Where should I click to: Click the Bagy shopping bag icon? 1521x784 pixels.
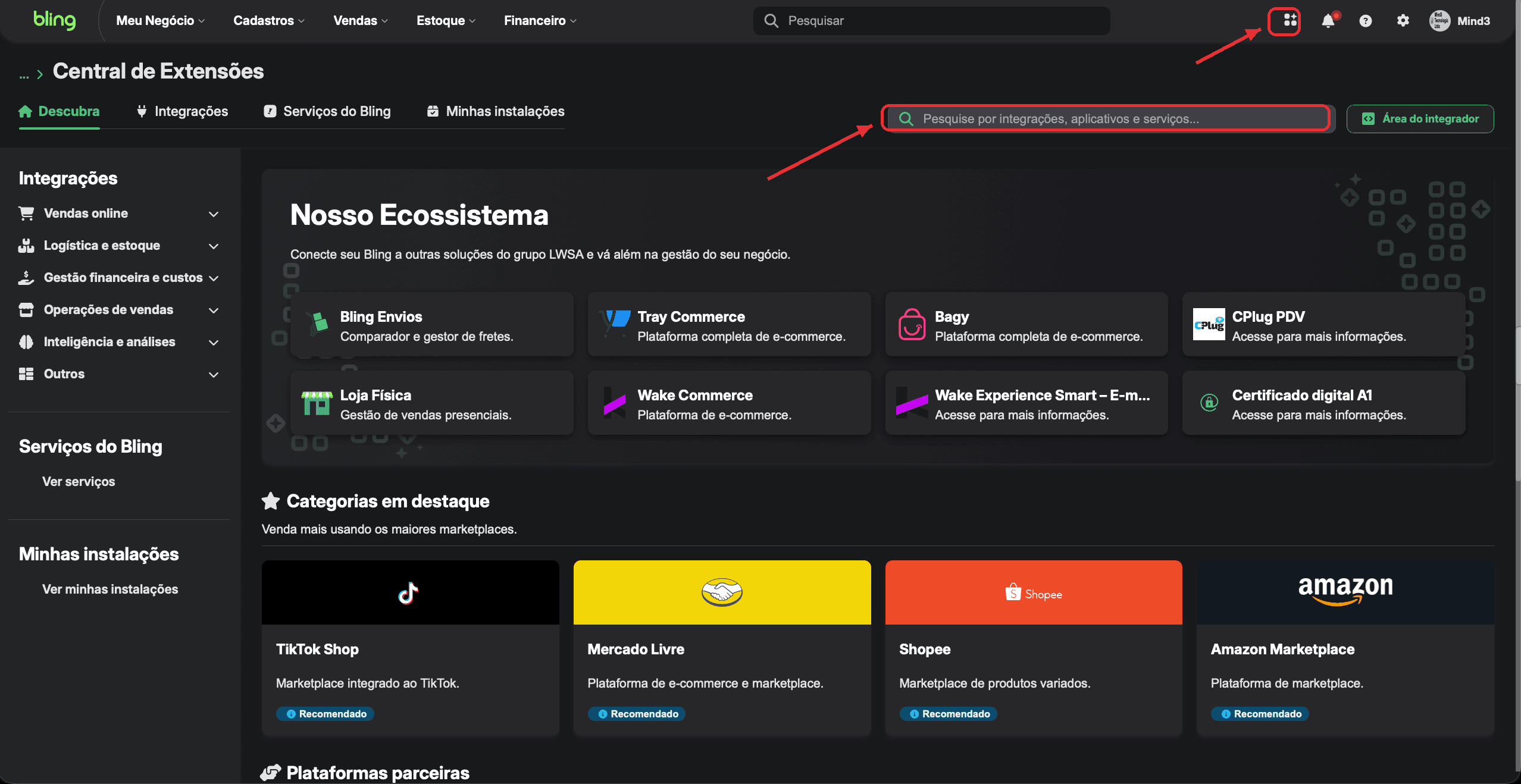(x=912, y=324)
